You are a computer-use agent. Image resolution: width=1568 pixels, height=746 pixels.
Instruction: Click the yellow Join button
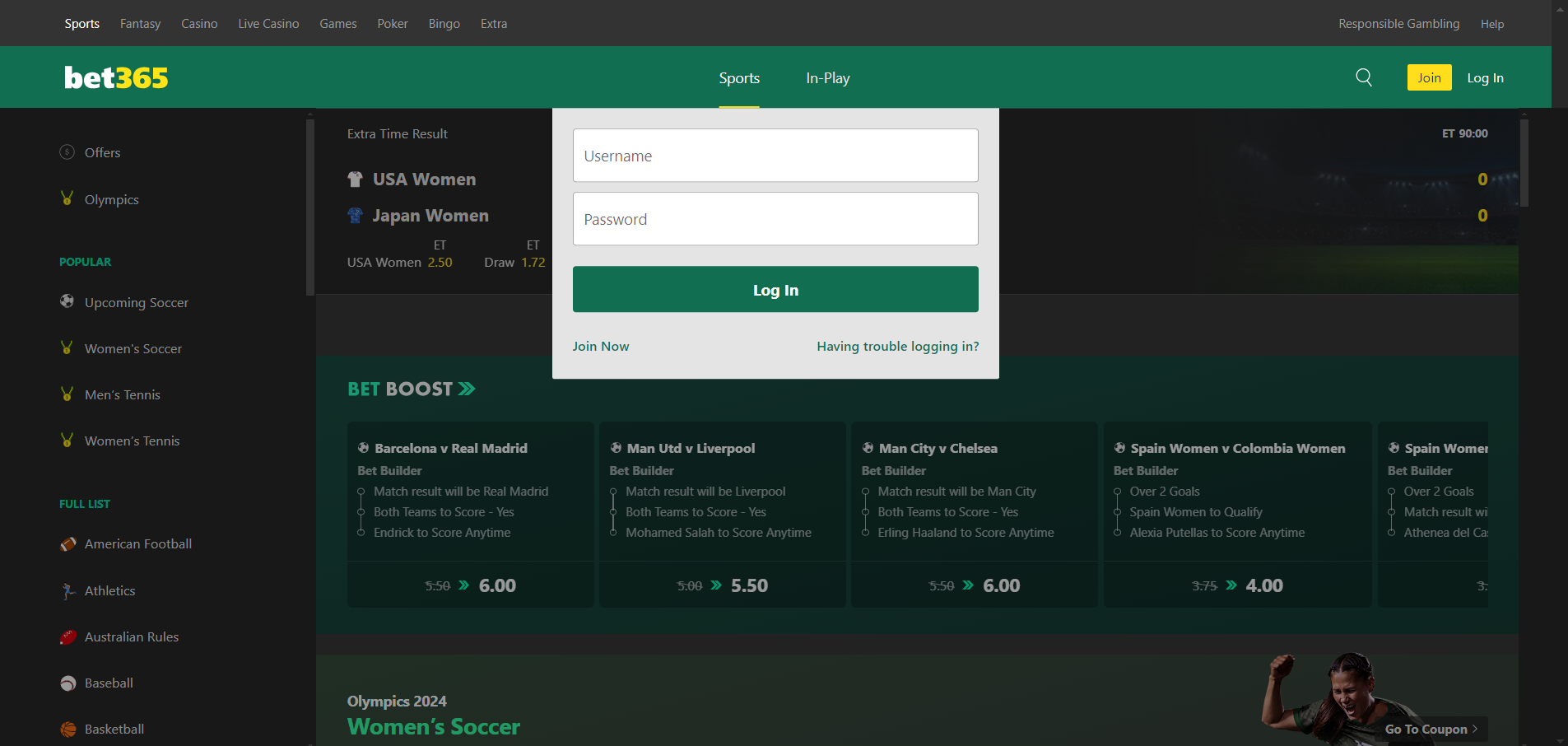[1429, 77]
